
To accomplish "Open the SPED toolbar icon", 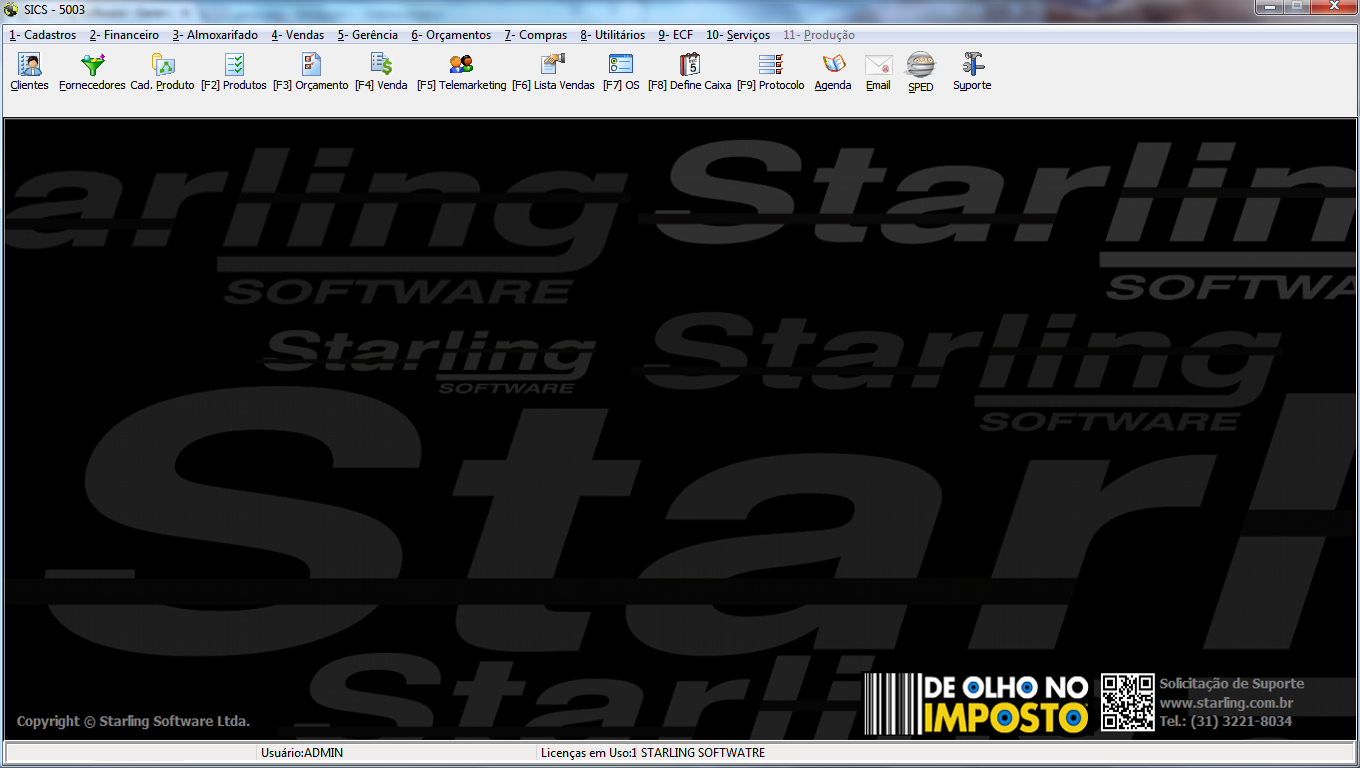I will click(921, 72).
